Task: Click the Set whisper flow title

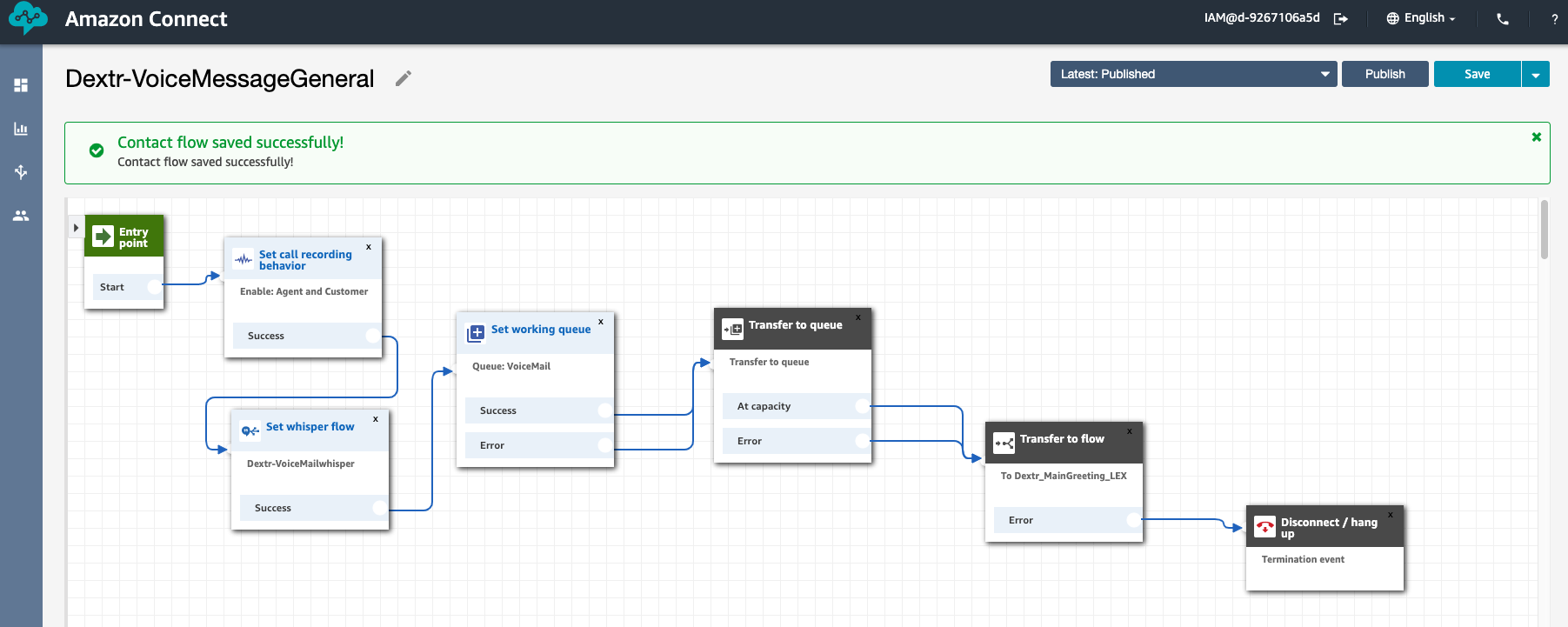Action: [310, 427]
